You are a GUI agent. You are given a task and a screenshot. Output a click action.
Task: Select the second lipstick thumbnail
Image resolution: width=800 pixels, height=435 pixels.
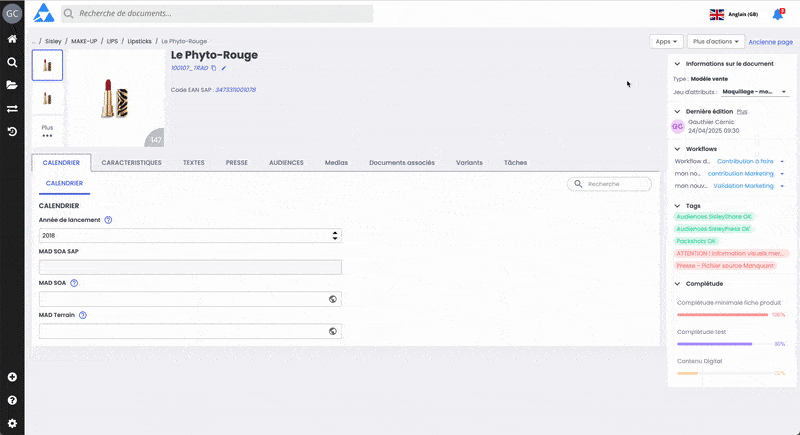47,98
